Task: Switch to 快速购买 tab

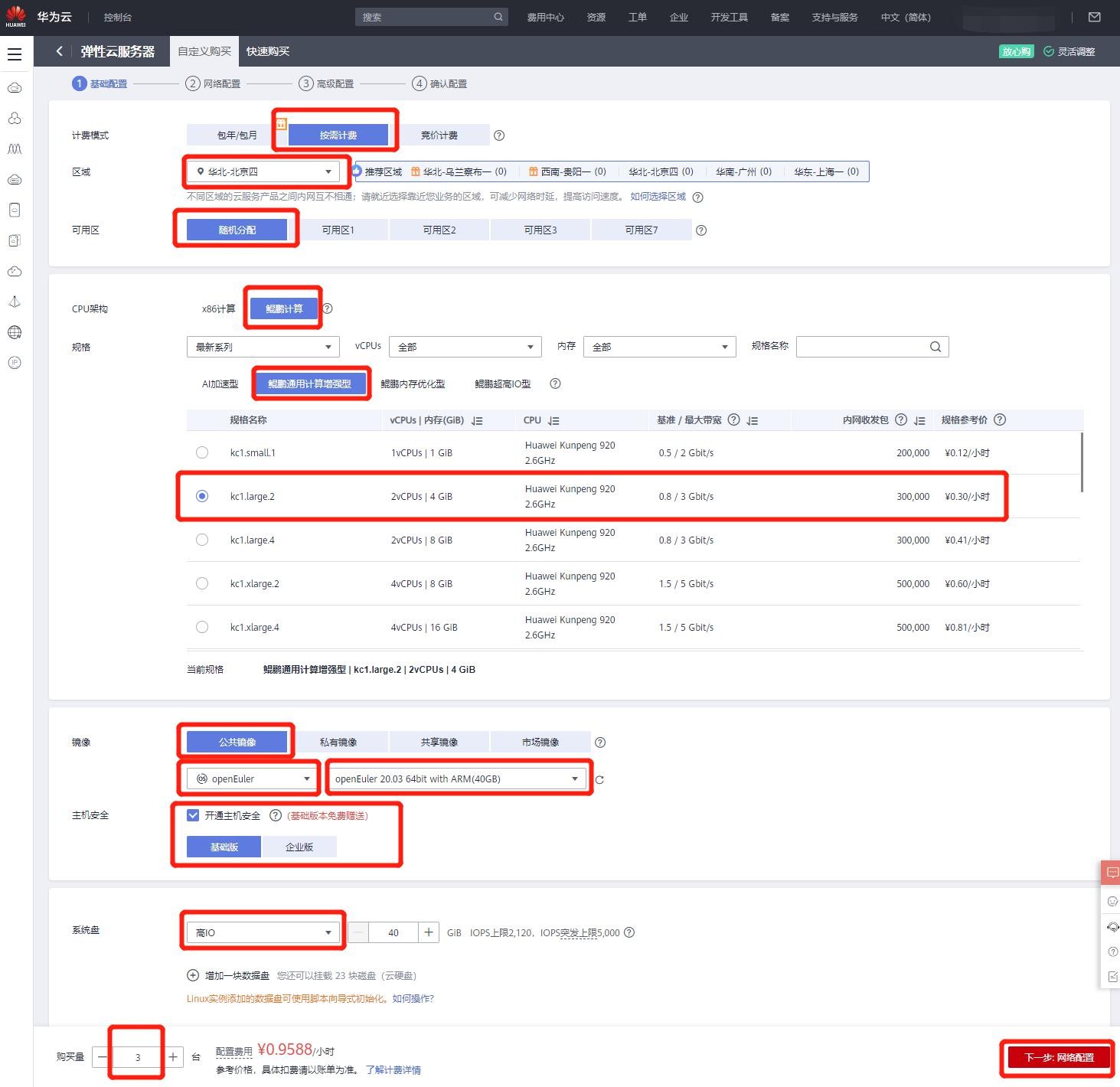Action: pos(268,51)
